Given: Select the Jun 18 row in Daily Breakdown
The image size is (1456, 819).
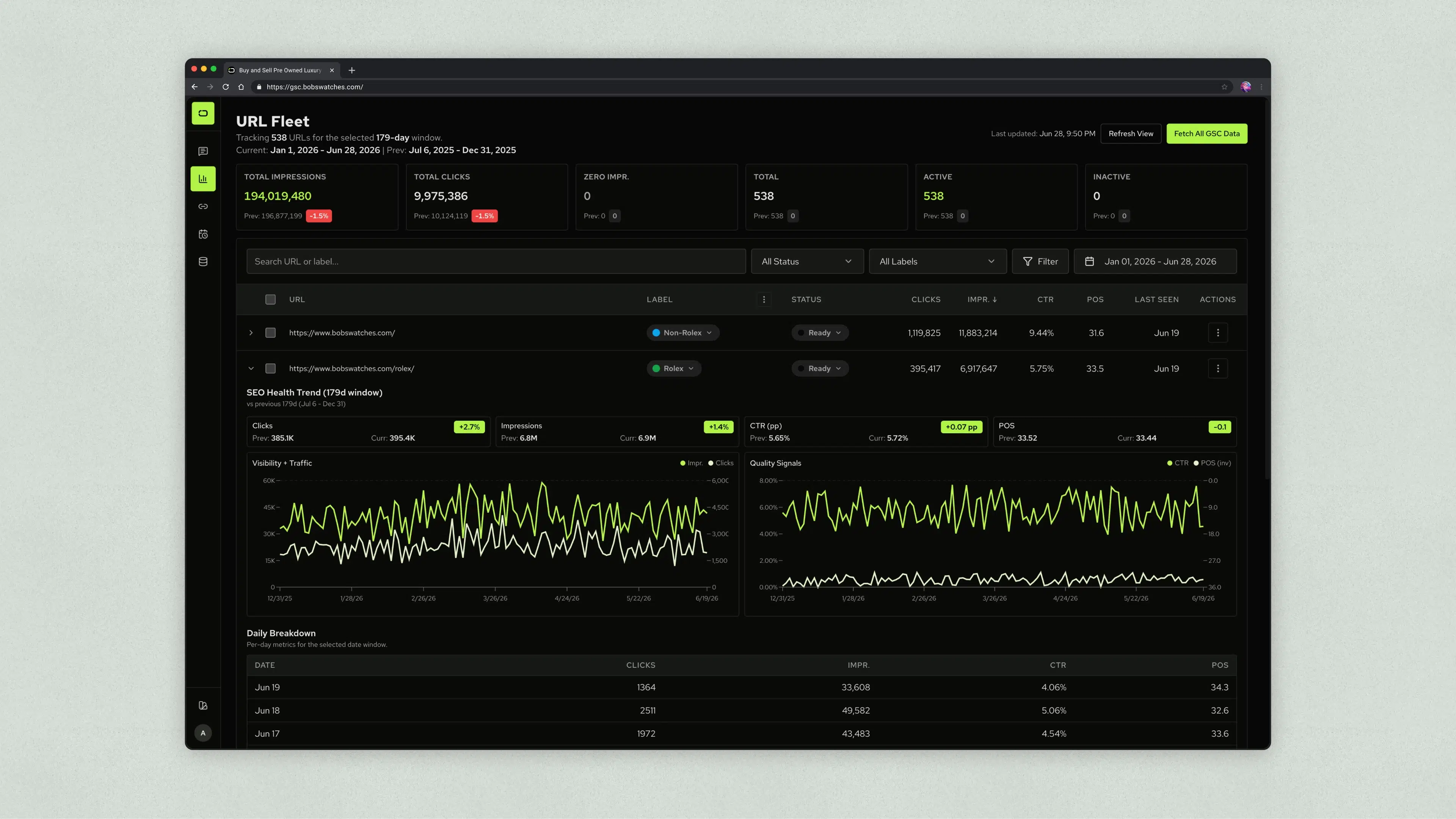Looking at the screenshot, I should click(x=742, y=711).
